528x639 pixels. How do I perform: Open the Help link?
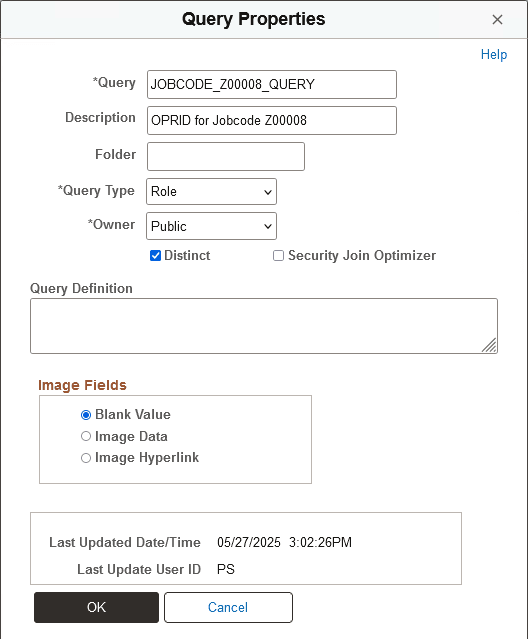pyautogui.click(x=494, y=54)
